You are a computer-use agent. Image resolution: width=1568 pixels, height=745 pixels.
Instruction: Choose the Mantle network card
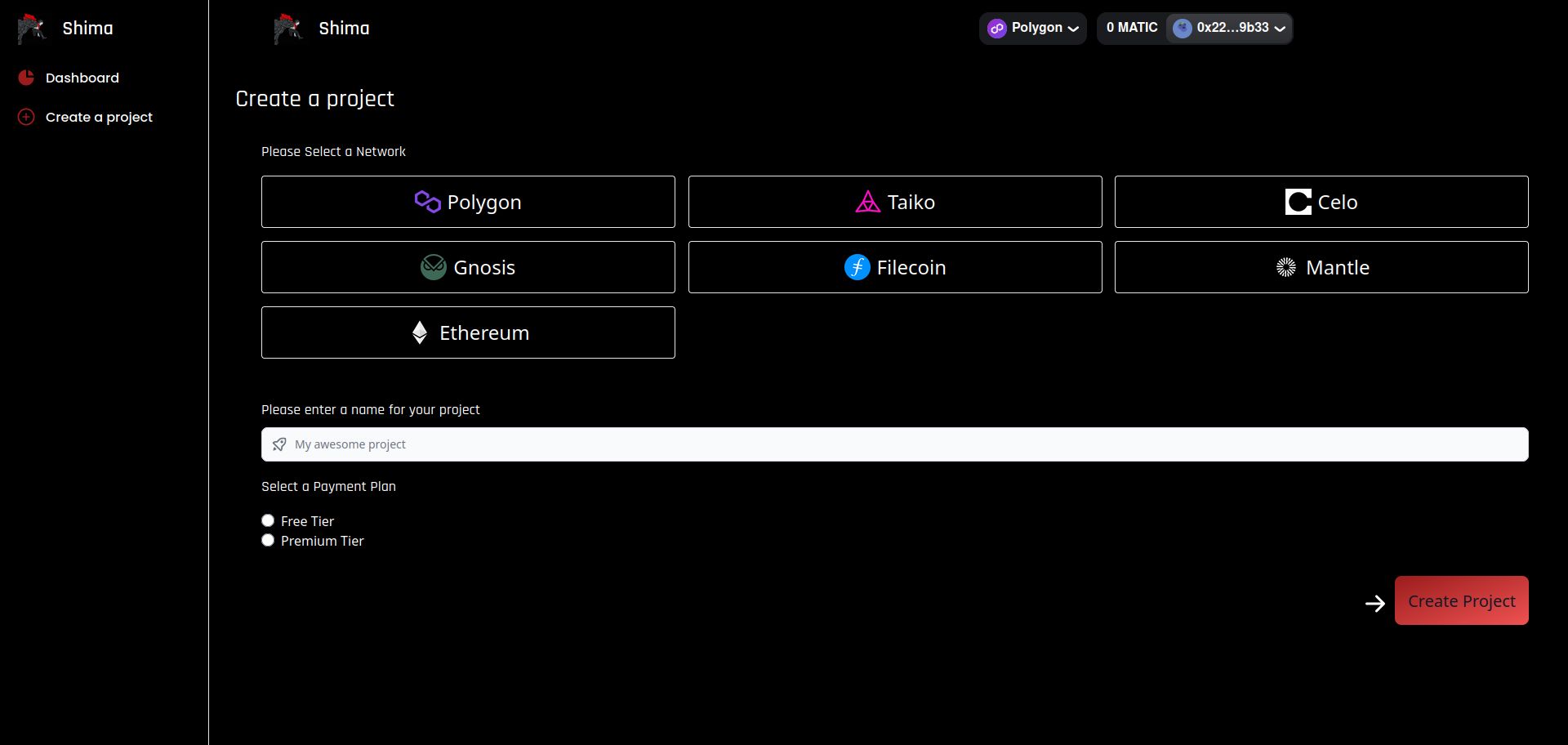[x=1321, y=267]
